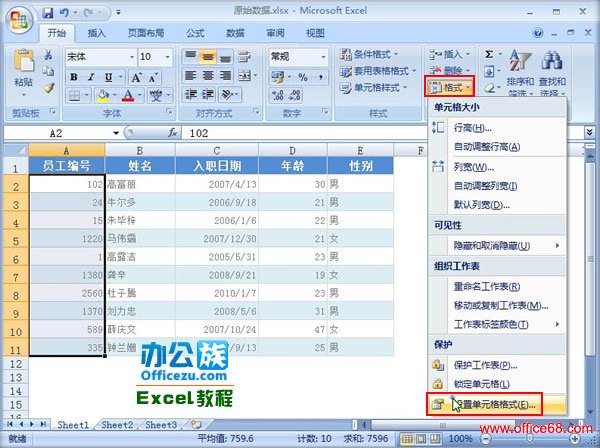Choose 行高(H)... menu item

[497, 128]
